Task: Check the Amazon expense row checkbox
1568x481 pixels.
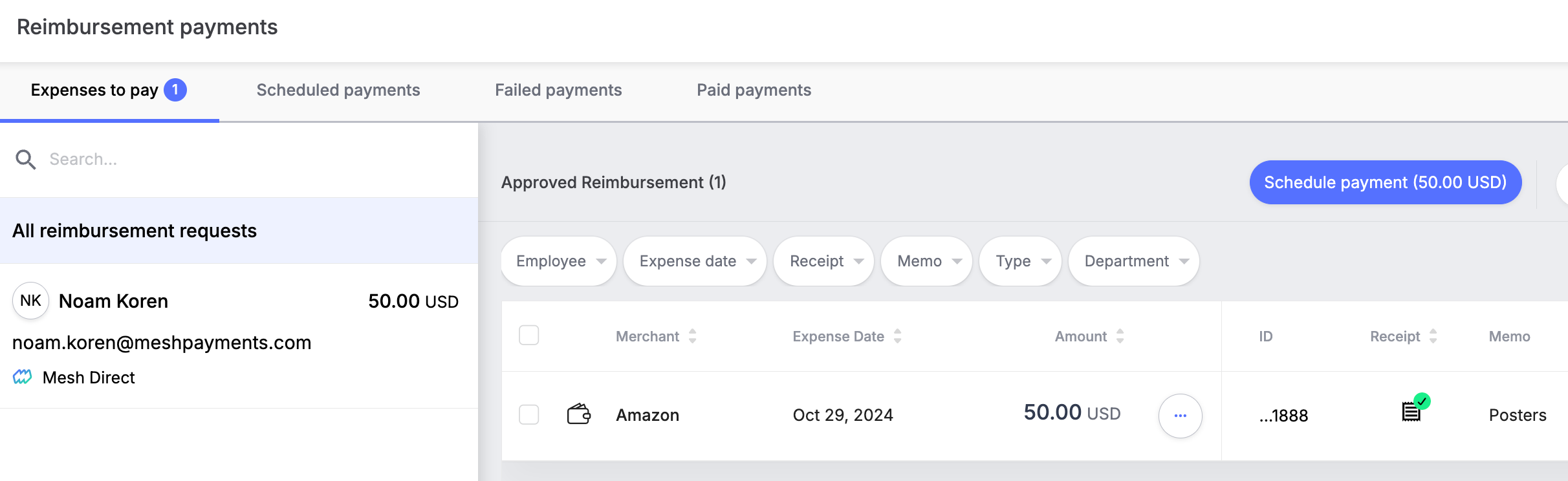Action: (529, 414)
